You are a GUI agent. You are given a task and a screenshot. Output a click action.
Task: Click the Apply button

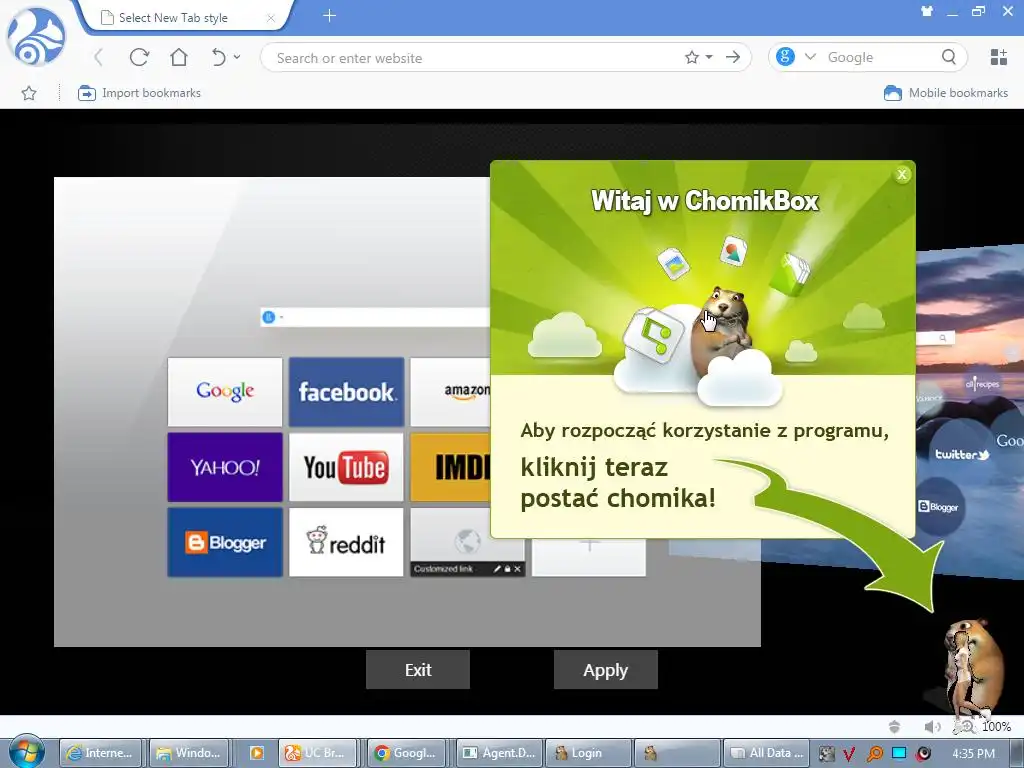(605, 669)
